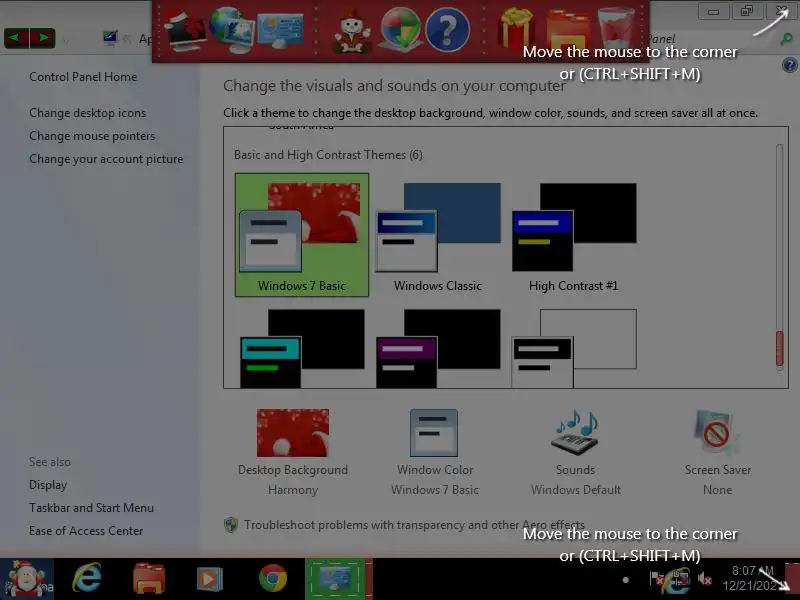Launch Google Chrome from the taskbar
800x600 pixels.
272,578
